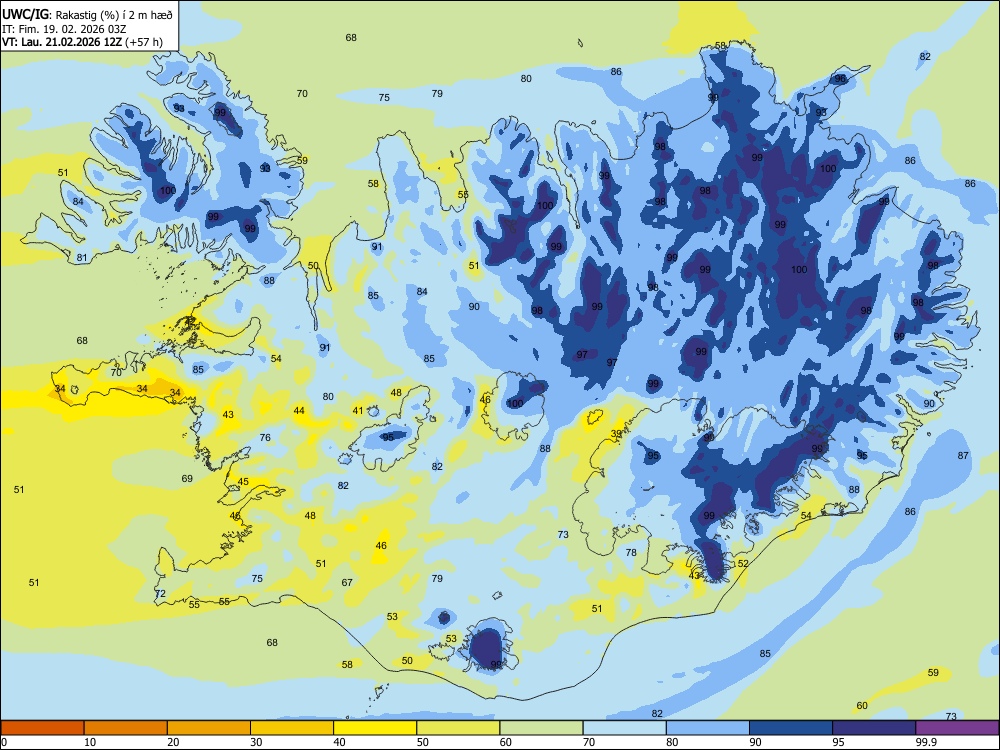Click the Westfjords value '81'
This screenshot has width=1000, height=750.
pos(82,258)
